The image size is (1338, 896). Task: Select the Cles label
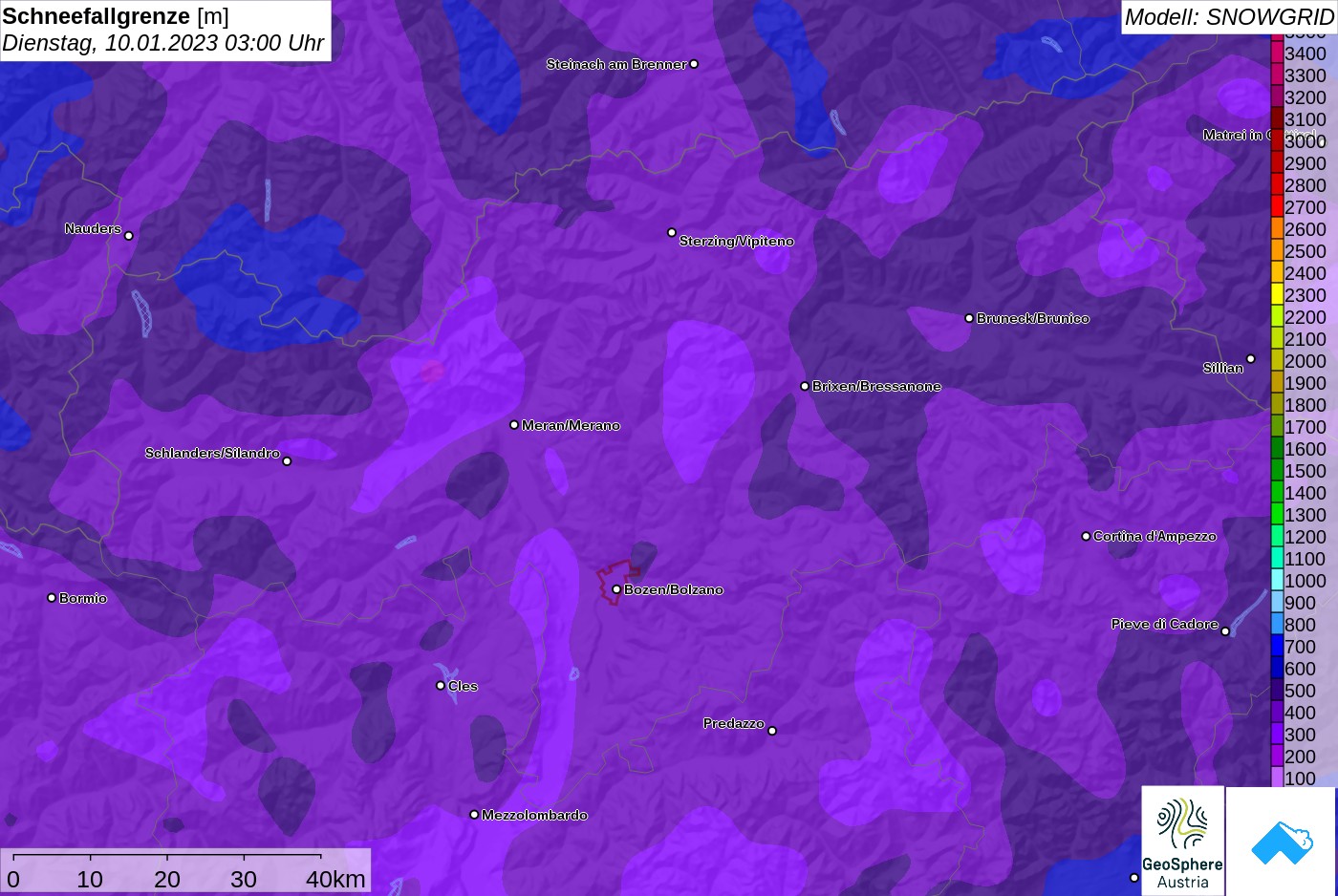click(x=463, y=686)
